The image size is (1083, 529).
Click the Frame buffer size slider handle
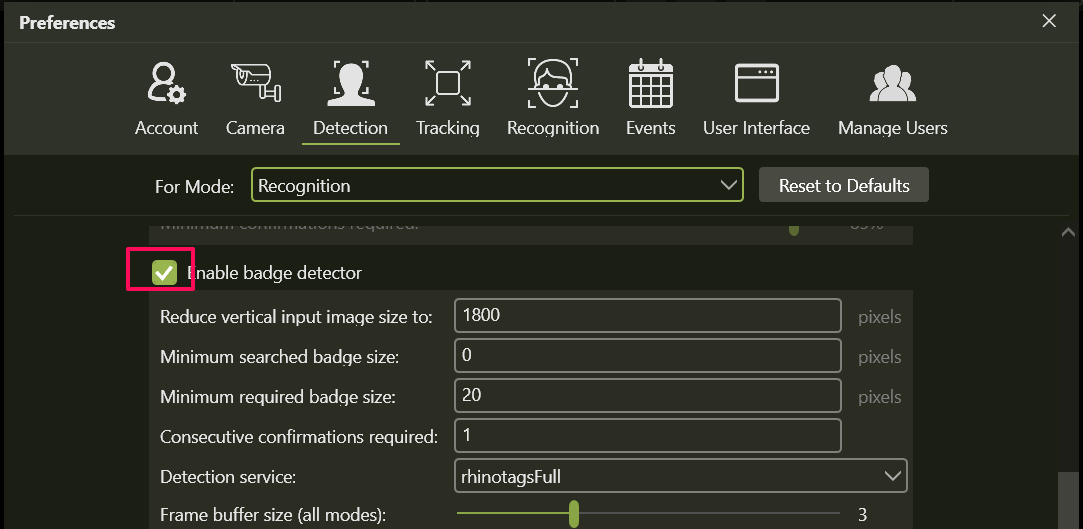pyautogui.click(x=574, y=514)
